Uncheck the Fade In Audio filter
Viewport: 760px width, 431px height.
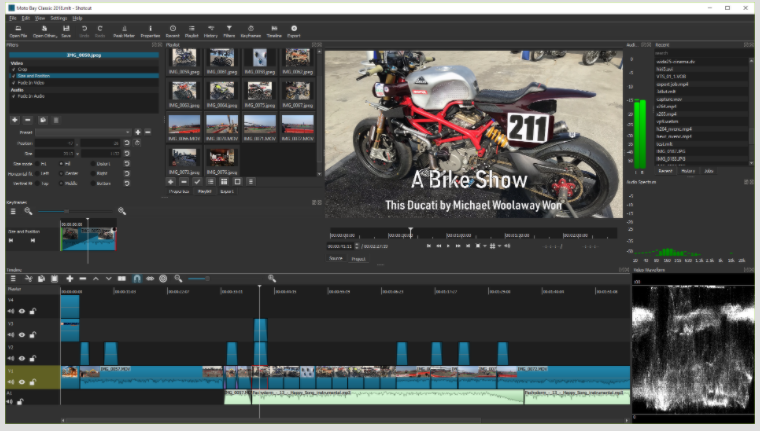[14, 96]
